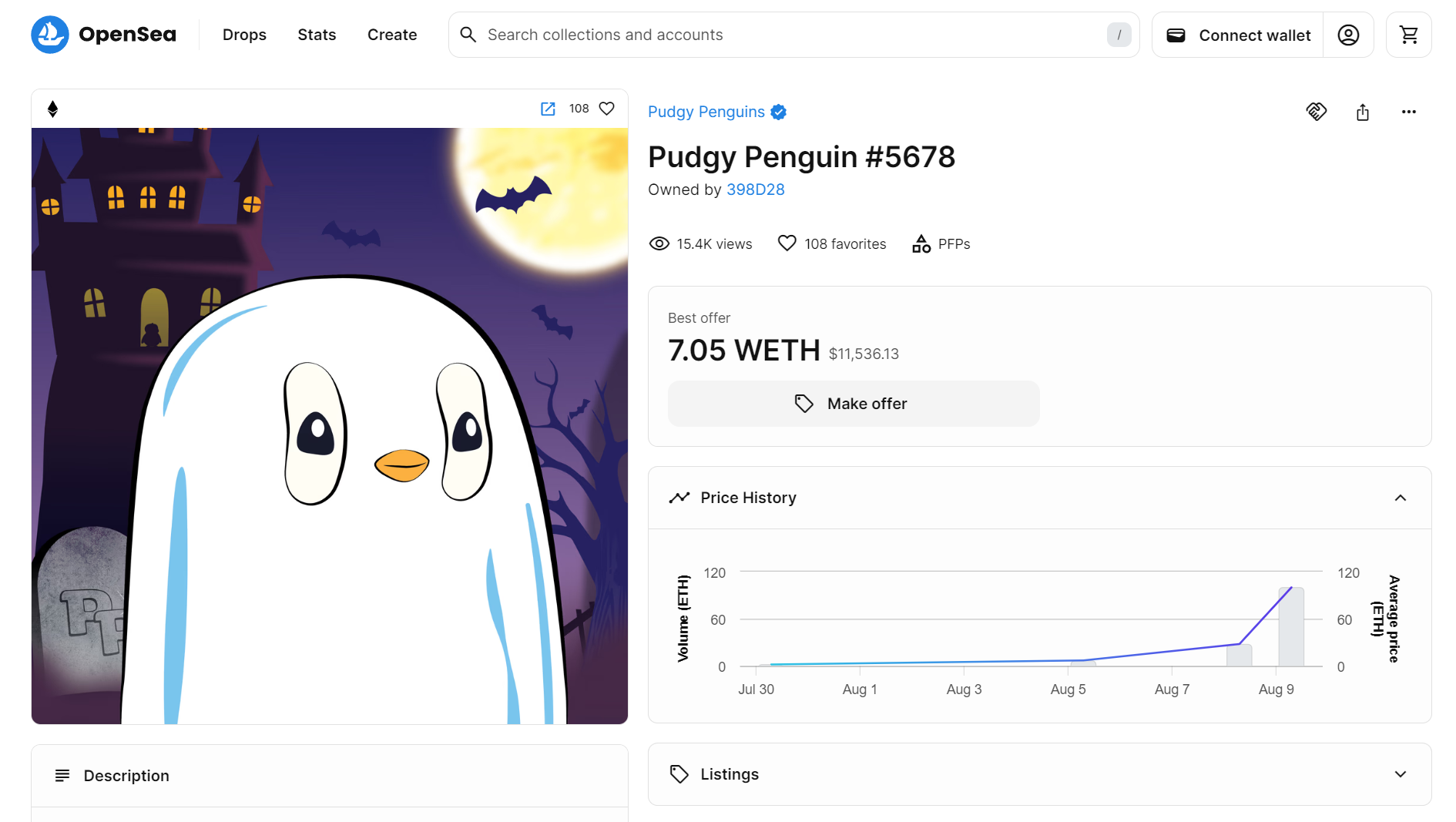The height and width of the screenshot is (822, 1456).
Task: Open the 108 favorites list
Action: 845,243
